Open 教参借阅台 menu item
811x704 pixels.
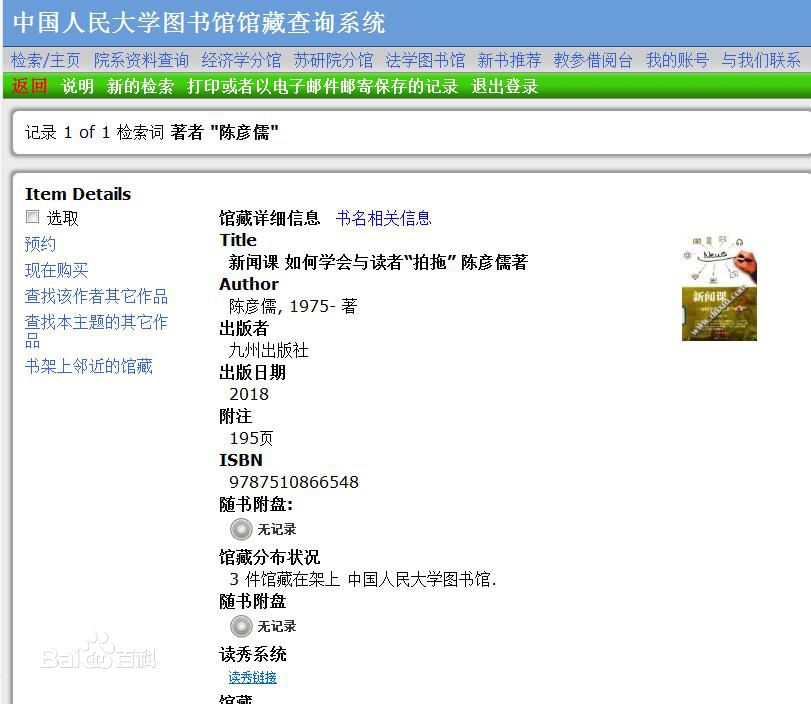tap(593, 61)
